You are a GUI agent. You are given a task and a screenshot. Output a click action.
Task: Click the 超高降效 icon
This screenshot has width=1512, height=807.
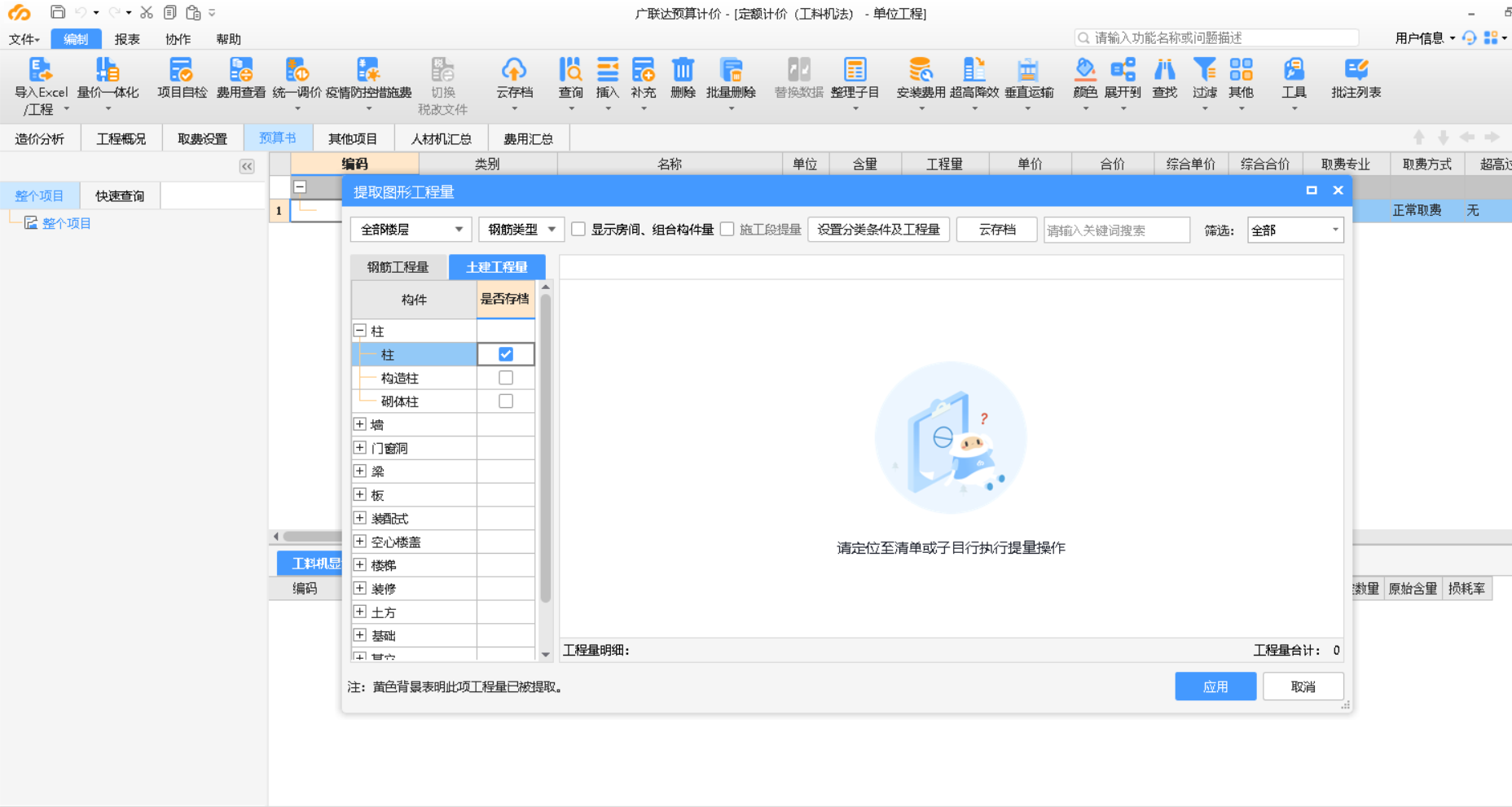pos(974,70)
